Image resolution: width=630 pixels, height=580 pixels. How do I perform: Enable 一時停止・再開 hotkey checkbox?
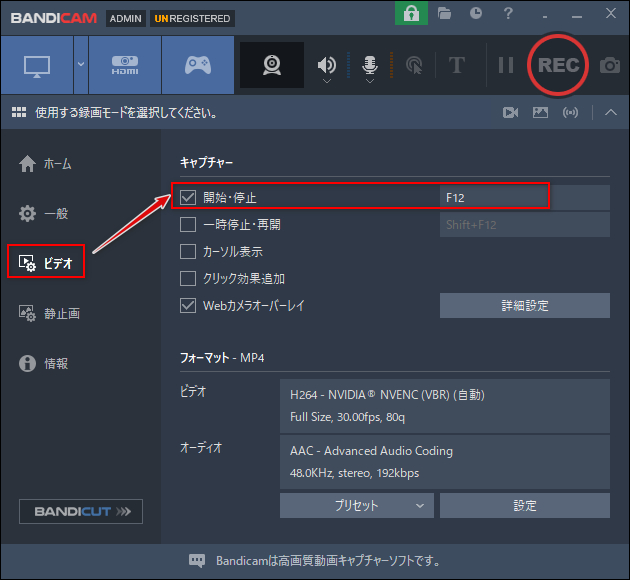coord(188,225)
